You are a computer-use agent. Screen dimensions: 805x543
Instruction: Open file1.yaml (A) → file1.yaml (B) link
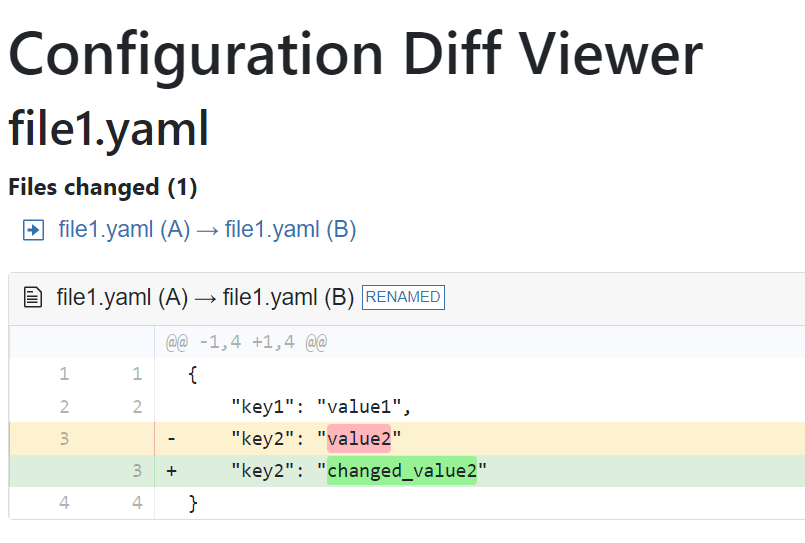tap(207, 229)
